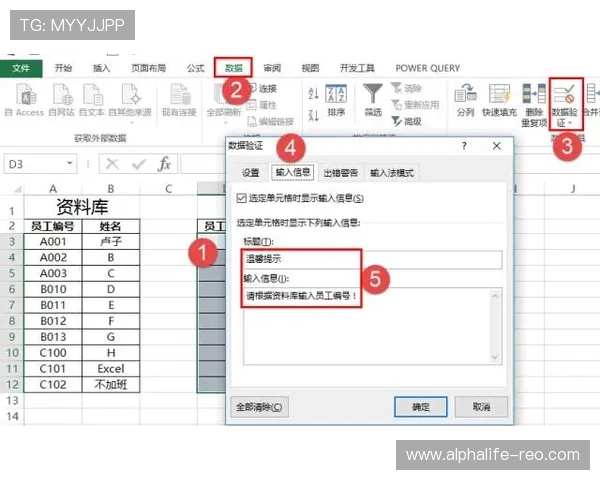Click the 确定 (OK) button
The height and width of the screenshot is (480, 600).
tap(421, 407)
